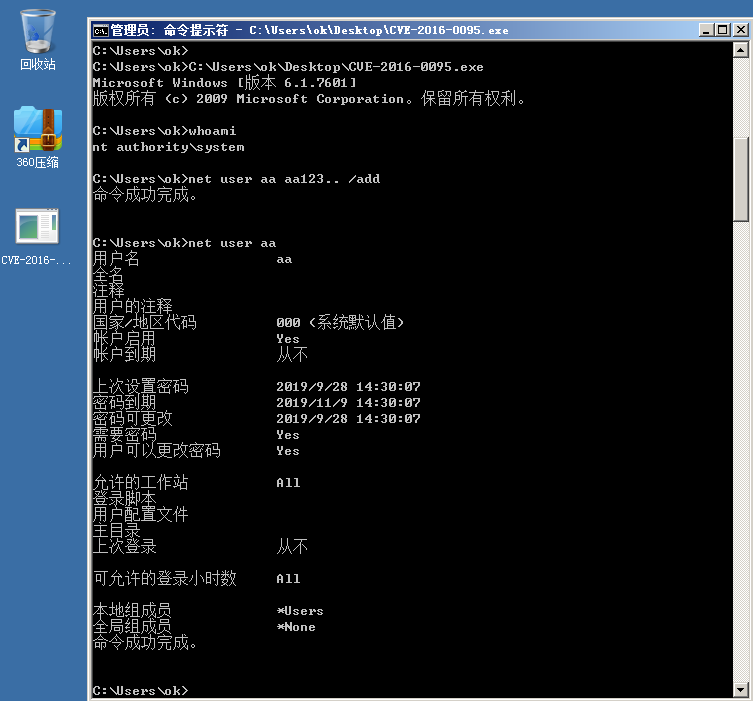The width and height of the screenshot is (753, 701).
Task: Maximize the command prompt window
Action: (723, 30)
